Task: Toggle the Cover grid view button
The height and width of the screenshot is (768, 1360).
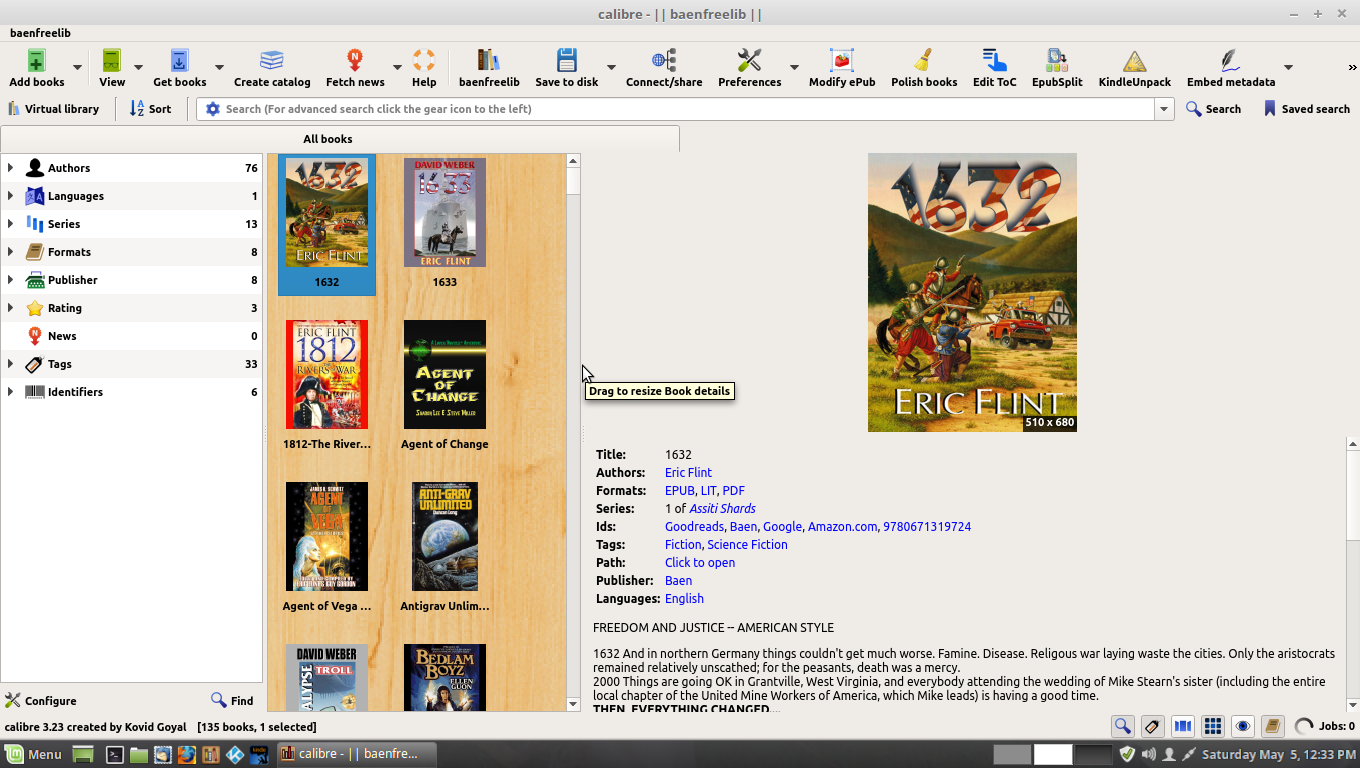Action: click(x=1212, y=727)
